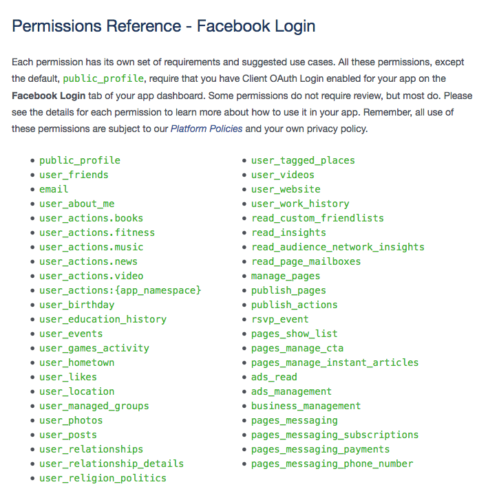Go to read_custom_friendlists link
488x500 pixels.
(317, 218)
